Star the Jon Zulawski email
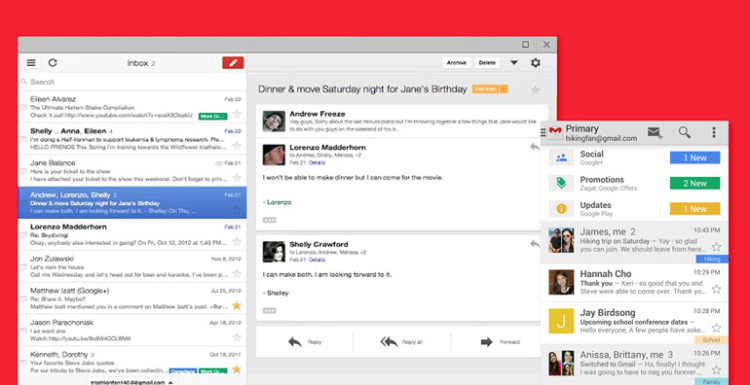 pyautogui.click(x=236, y=274)
